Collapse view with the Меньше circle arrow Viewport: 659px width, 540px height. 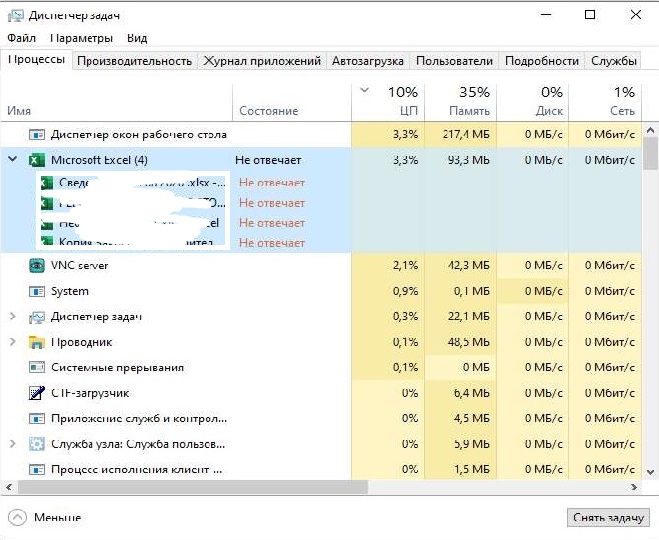click(x=17, y=517)
